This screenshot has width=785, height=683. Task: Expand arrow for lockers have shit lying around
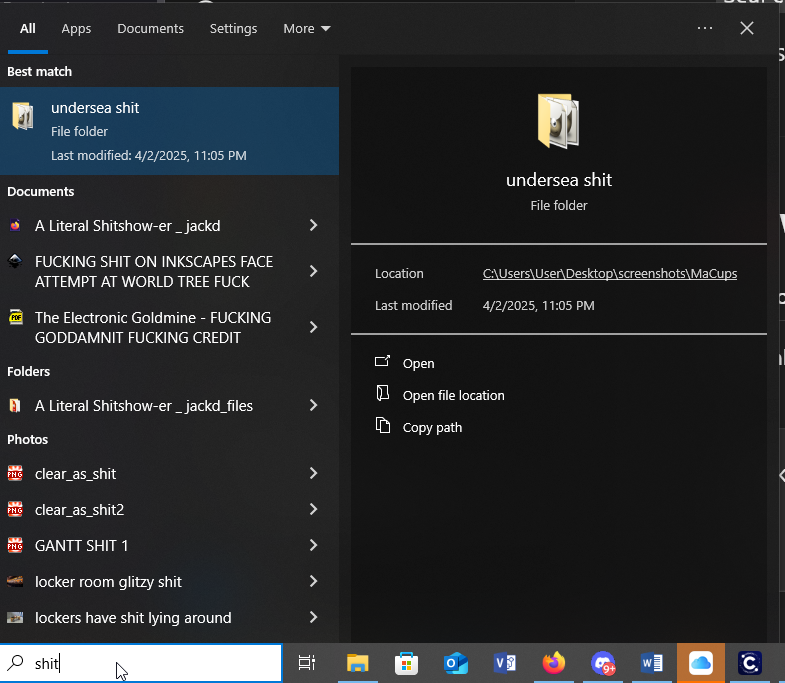pos(313,617)
